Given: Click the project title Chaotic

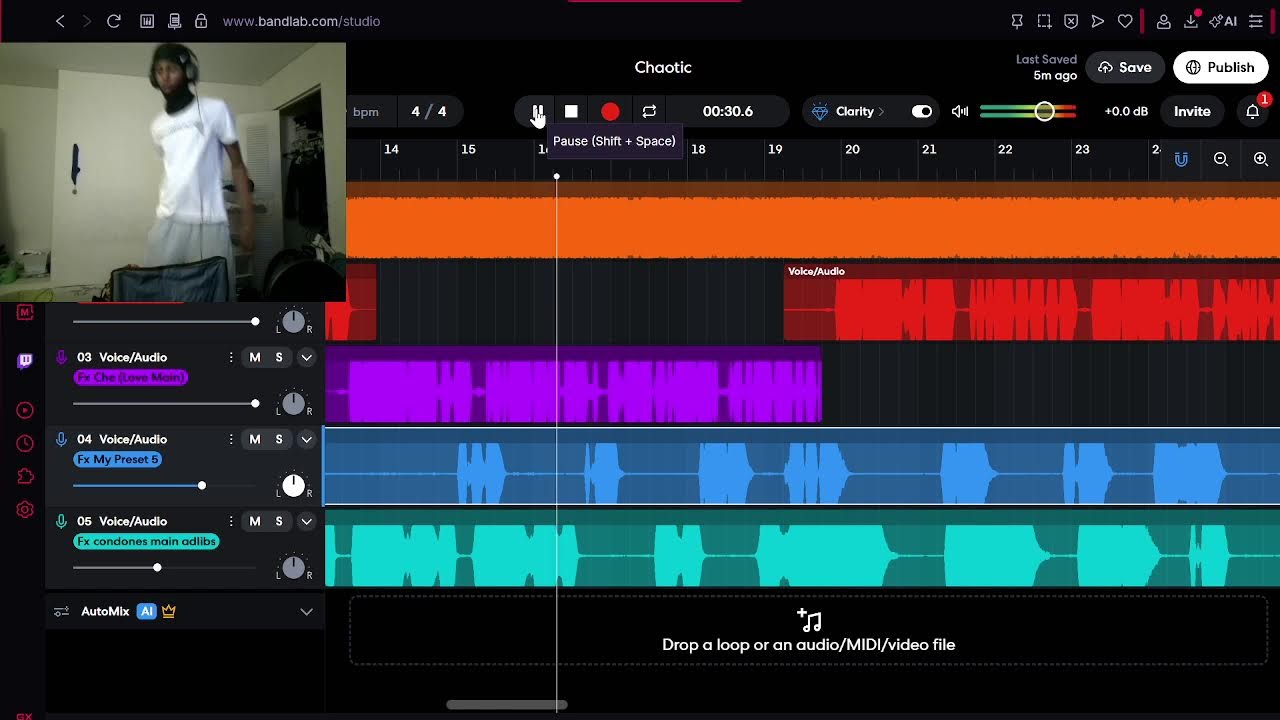Looking at the screenshot, I should [x=663, y=67].
